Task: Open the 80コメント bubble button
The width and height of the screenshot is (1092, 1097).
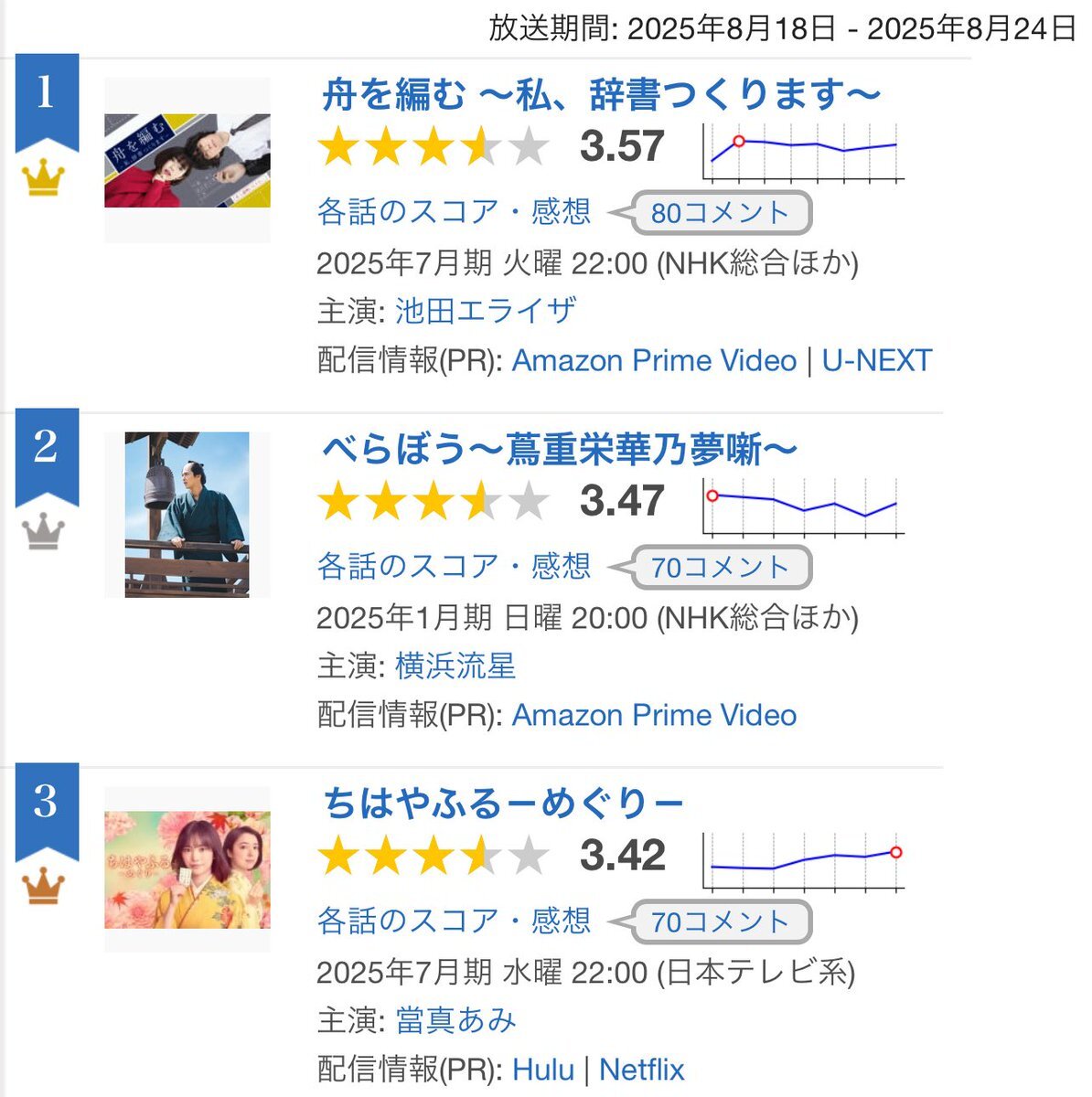Action: (x=720, y=213)
